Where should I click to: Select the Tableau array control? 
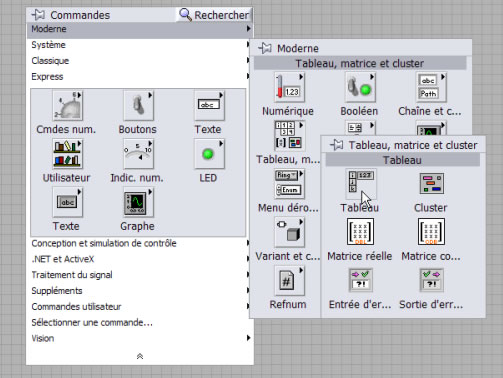tap(361, 184)
